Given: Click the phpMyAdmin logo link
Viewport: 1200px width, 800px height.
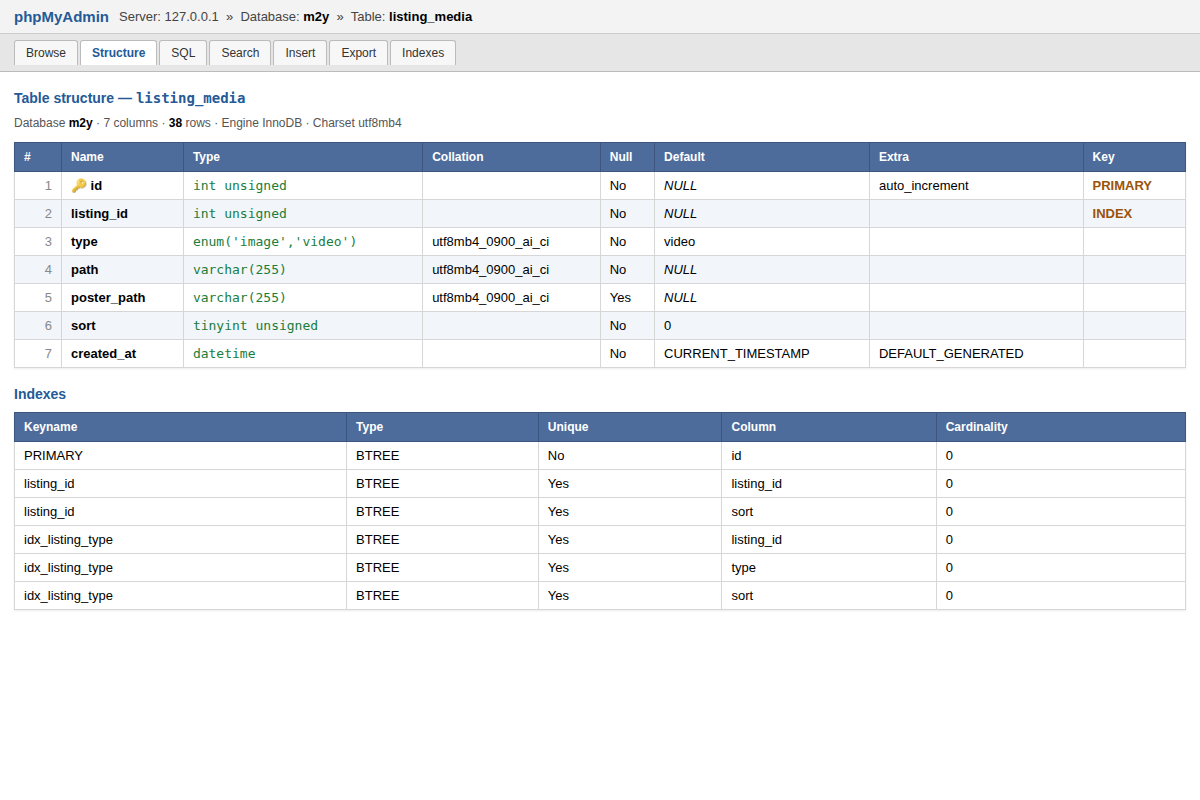Looking at the screenshot, I should (61, 17).
